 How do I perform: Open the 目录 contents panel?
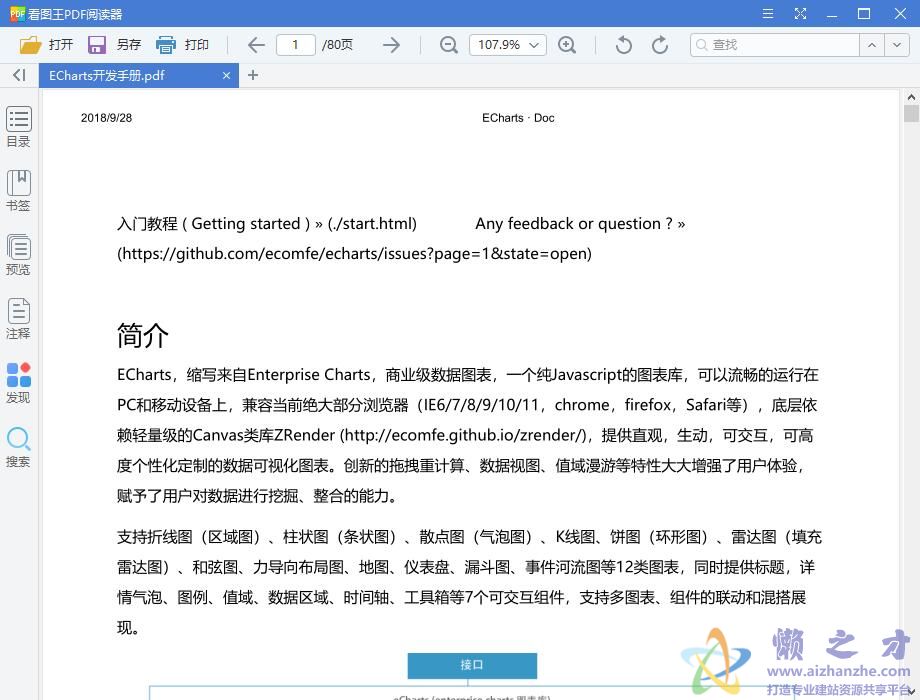(x=19, y=127)
